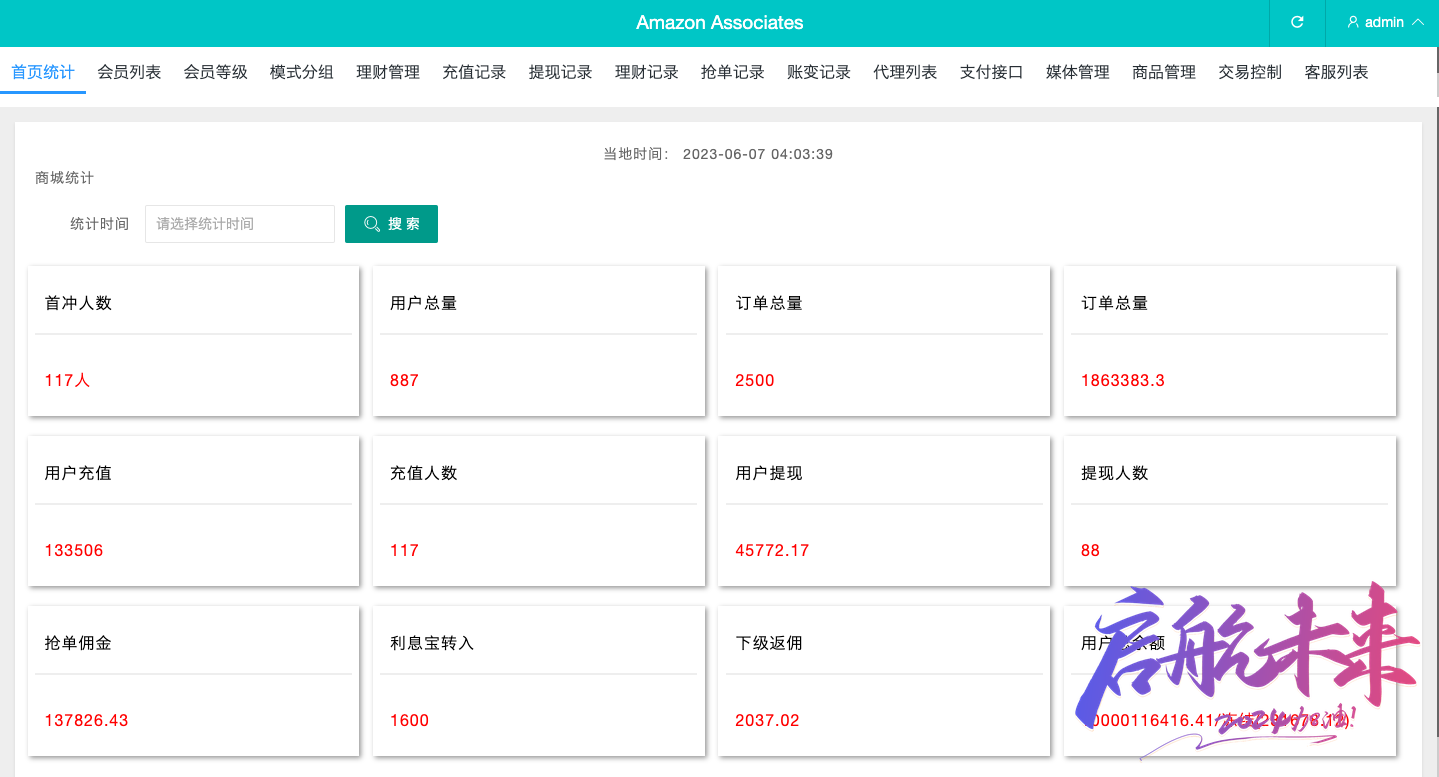The width and height of the screenshot is (1439, 777).
Task: Click the local time 2023-06-07 04:03:39
Action: [x=757, y=154]
